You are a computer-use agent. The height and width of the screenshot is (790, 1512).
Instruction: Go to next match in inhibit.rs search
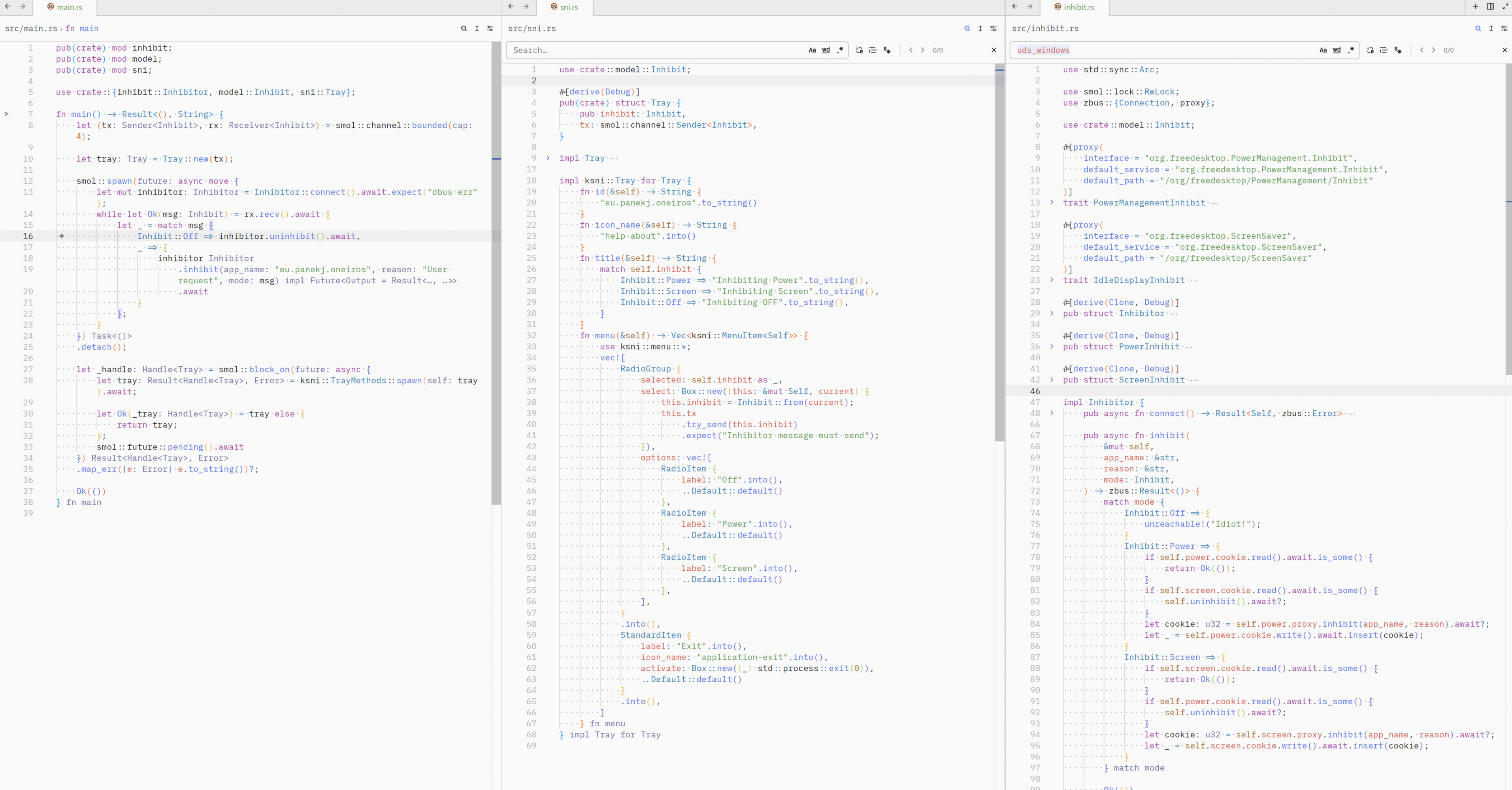1433,51
